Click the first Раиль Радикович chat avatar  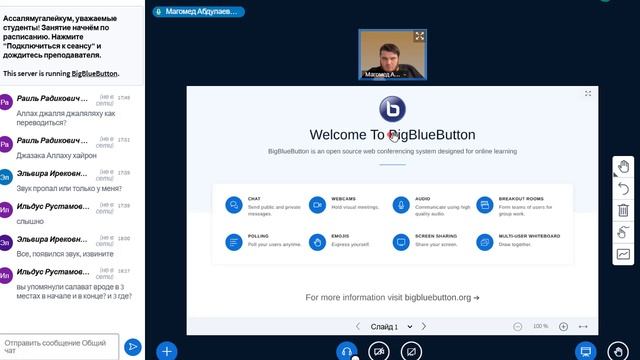[5, 102]
